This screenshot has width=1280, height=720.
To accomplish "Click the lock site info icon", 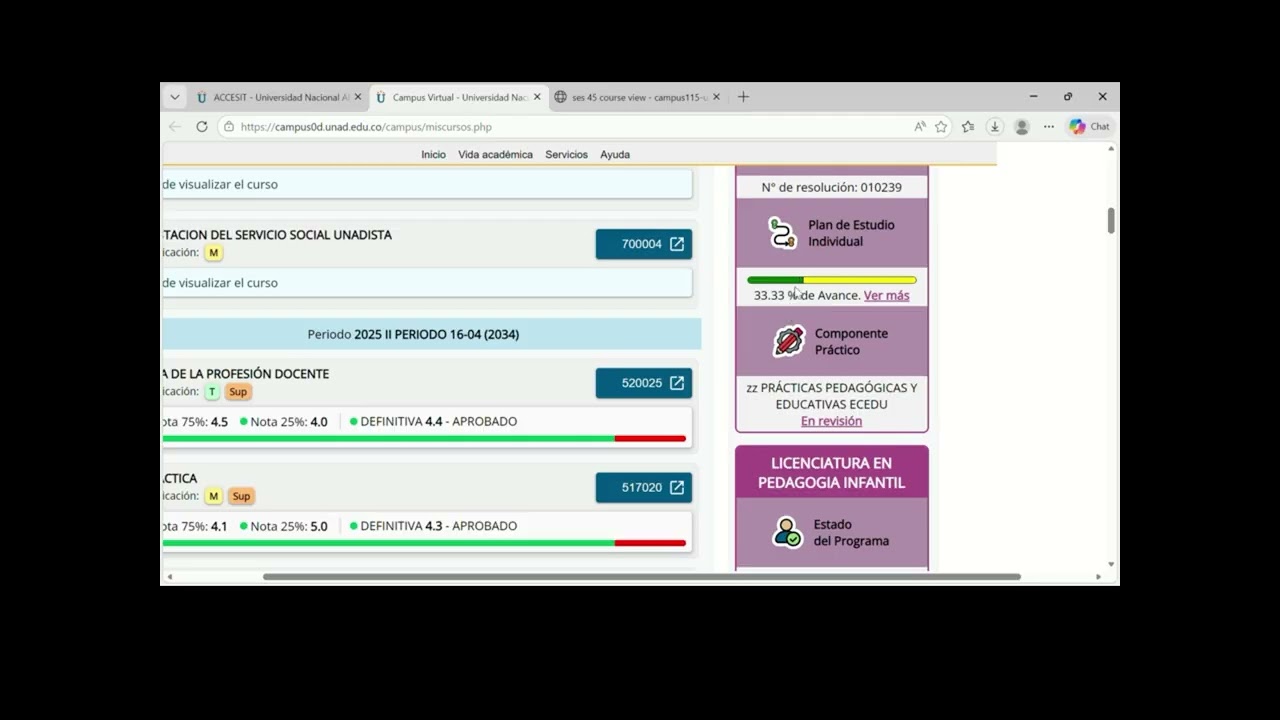I will click(229, 127).
